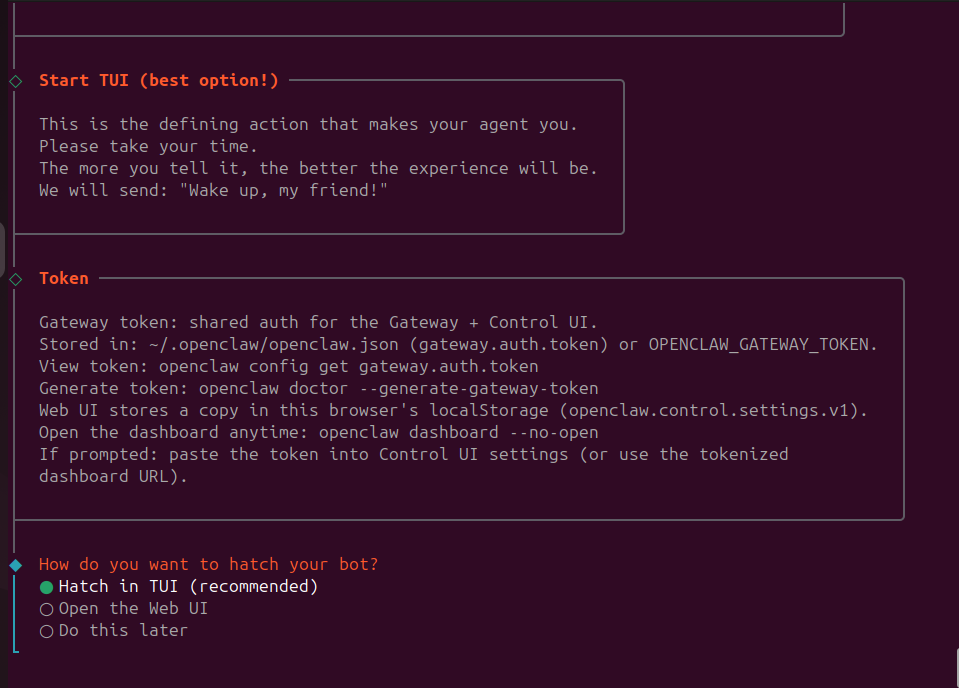Viewport: 959px width, 688px height.
Task: Click the filled cyan diamond at hatch prompt
Action: (x=15, y=565)
